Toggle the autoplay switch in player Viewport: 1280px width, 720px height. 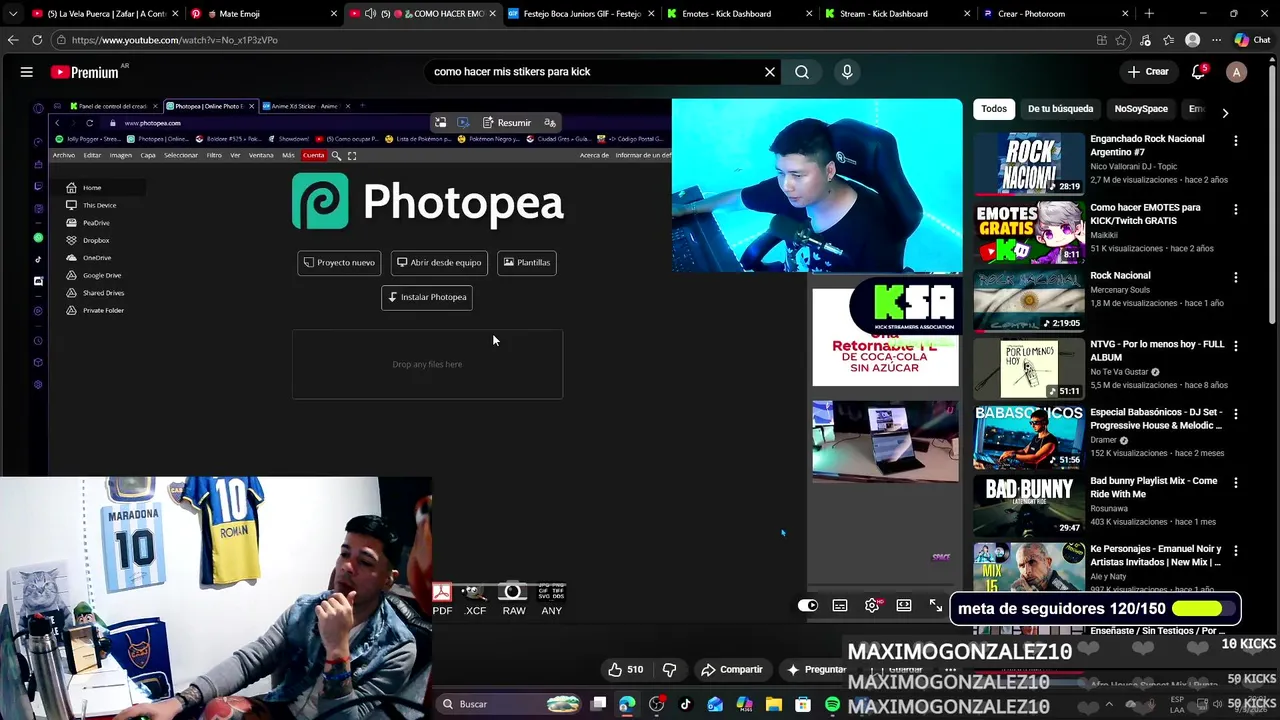[807, 605]
